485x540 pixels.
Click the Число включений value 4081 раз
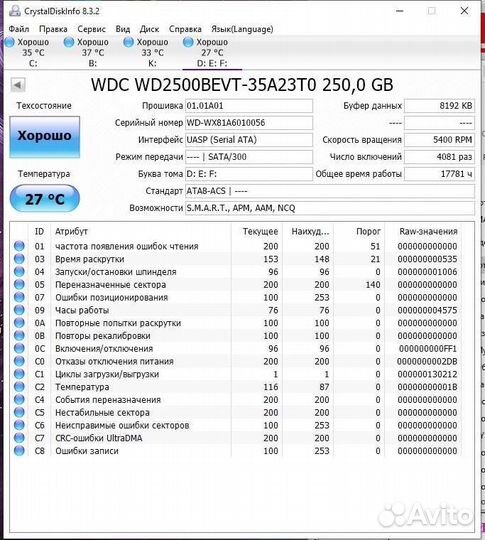tap(439, 157)
